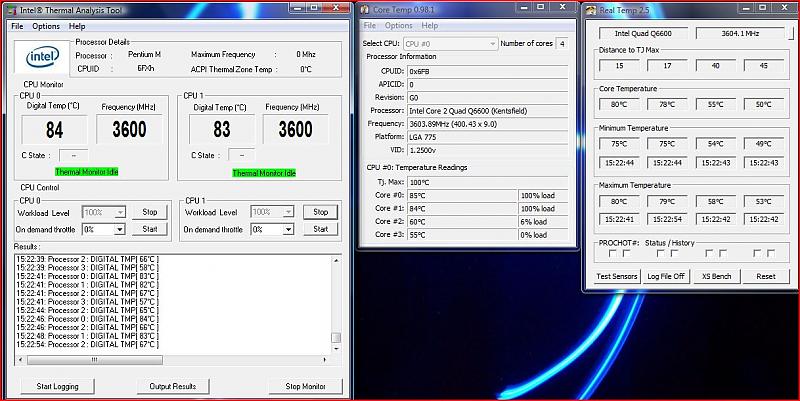Click the Processor field showing Q6600 (Kentsfield)
The width and height of the screenshot is (800, 401).
(487, 111)
